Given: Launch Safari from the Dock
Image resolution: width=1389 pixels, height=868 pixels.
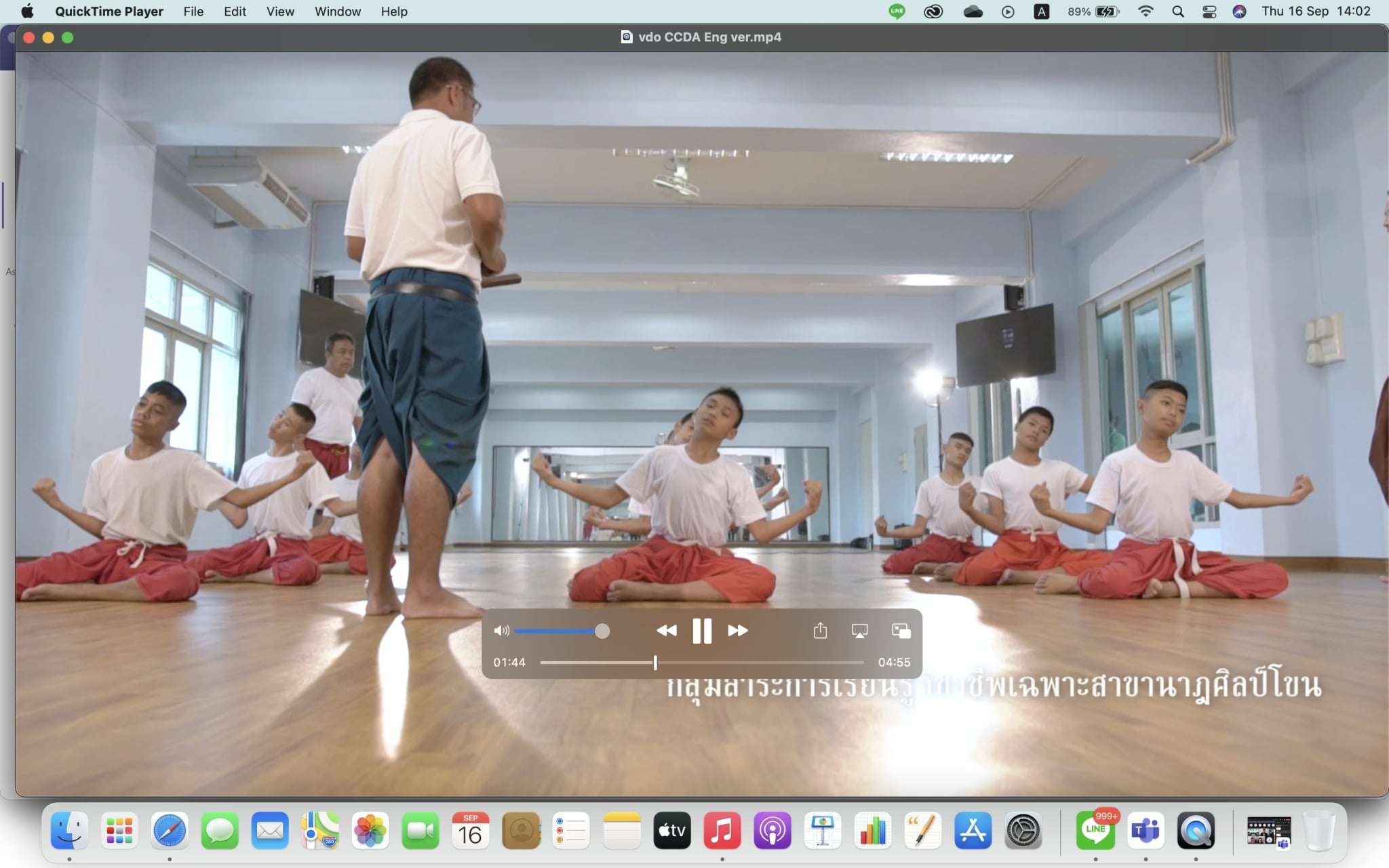Looking at the screenshot, I should (x=169, y=831).
